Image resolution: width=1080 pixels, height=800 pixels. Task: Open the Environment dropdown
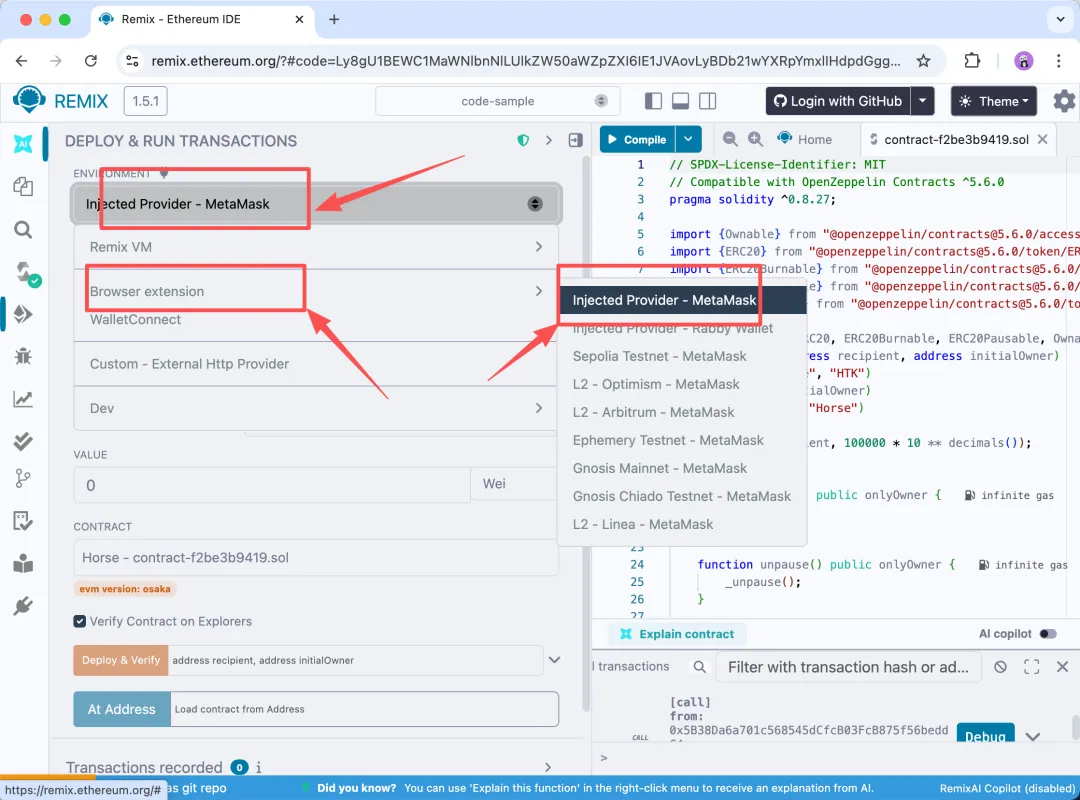[x=316, y=204]
